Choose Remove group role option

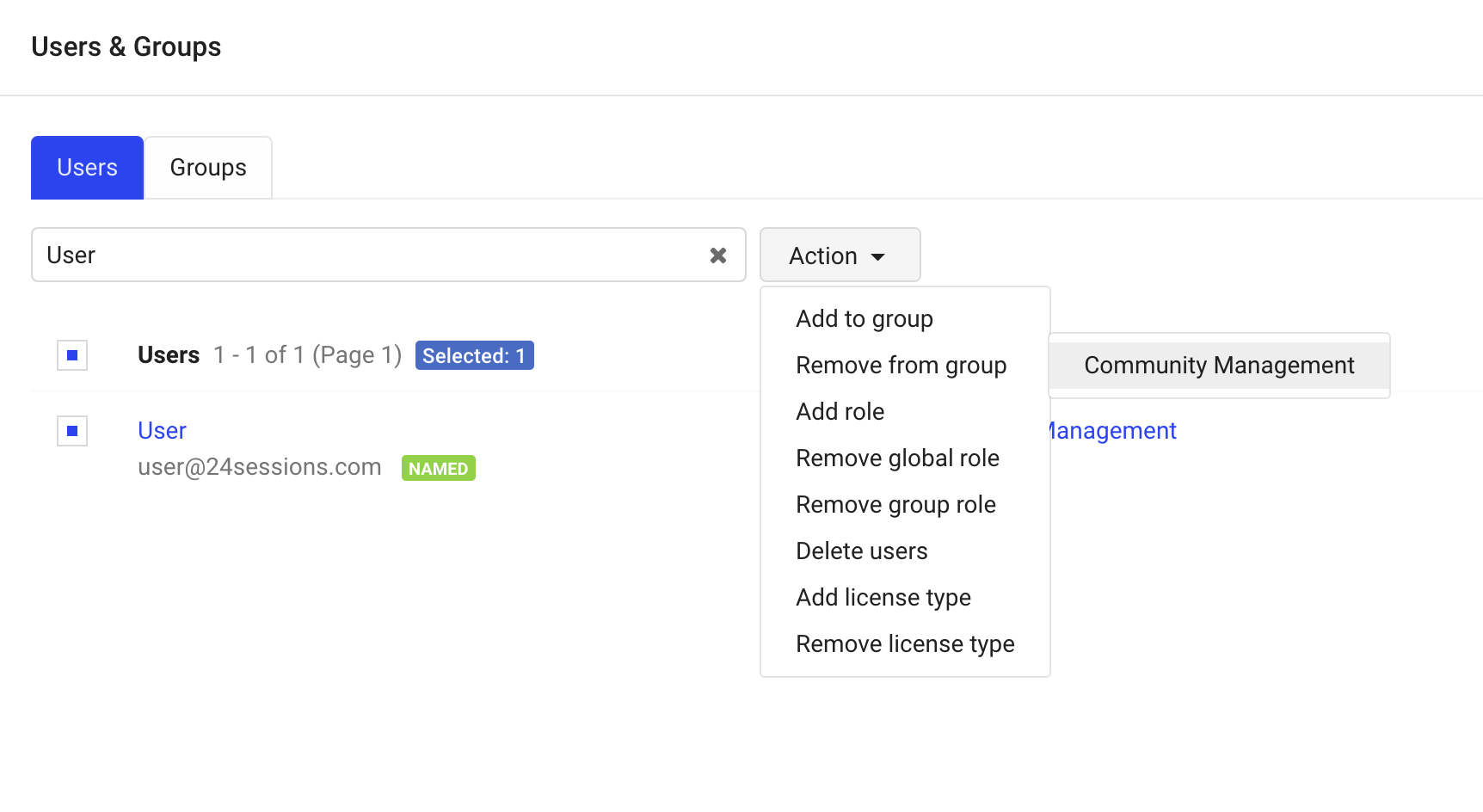pos(895,505)
